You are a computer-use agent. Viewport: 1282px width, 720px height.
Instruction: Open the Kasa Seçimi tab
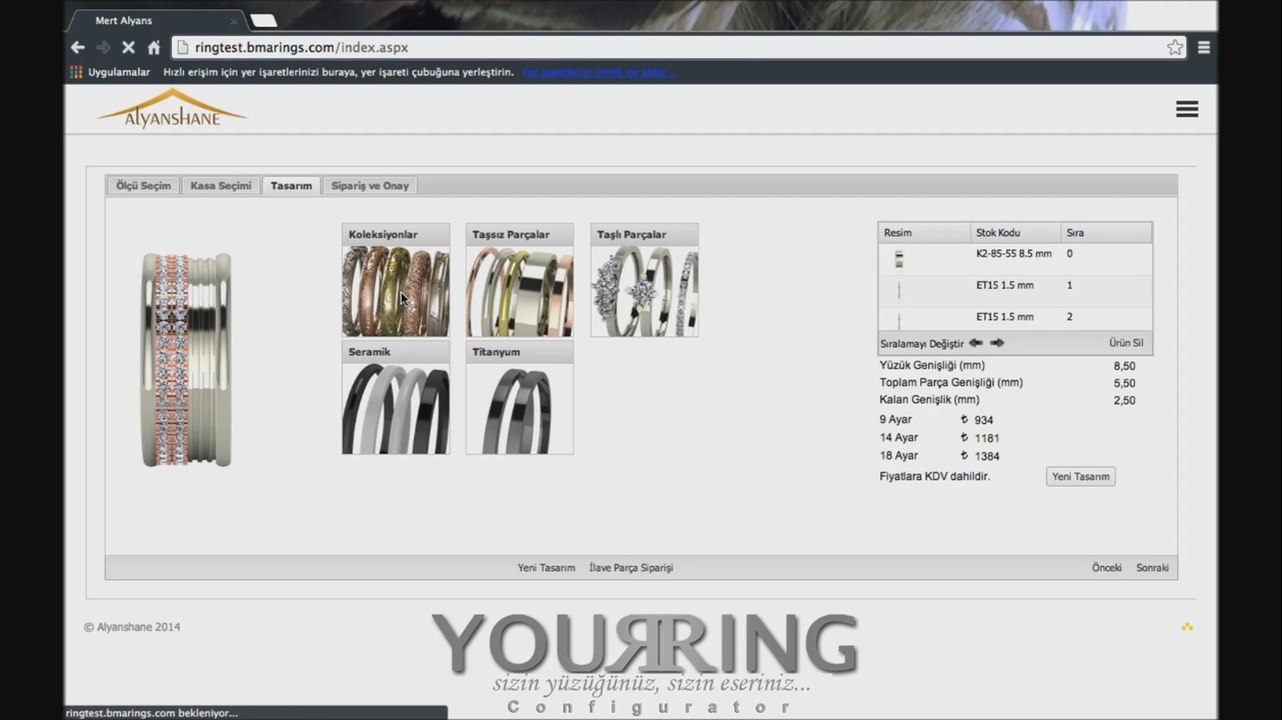[221, 186]
